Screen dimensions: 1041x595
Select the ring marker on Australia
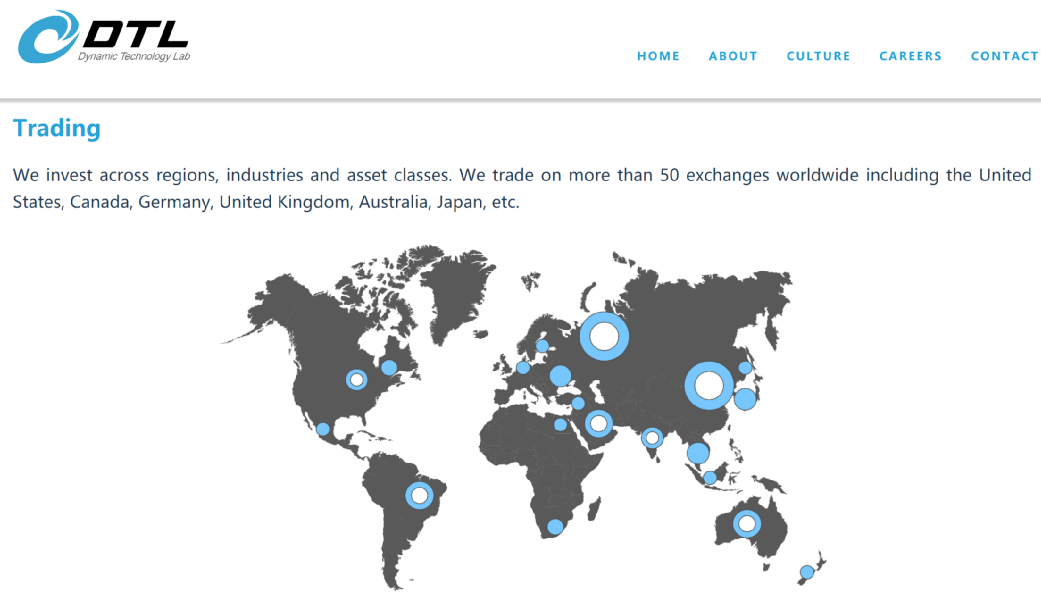[x=746, y=523]
